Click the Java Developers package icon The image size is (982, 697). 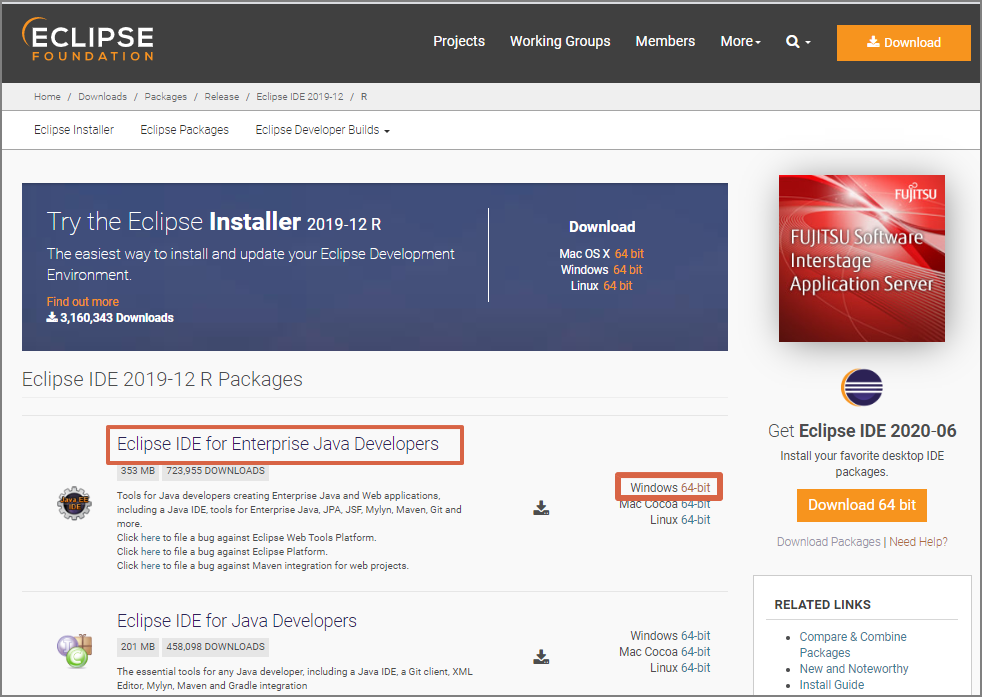coord(75,651)
